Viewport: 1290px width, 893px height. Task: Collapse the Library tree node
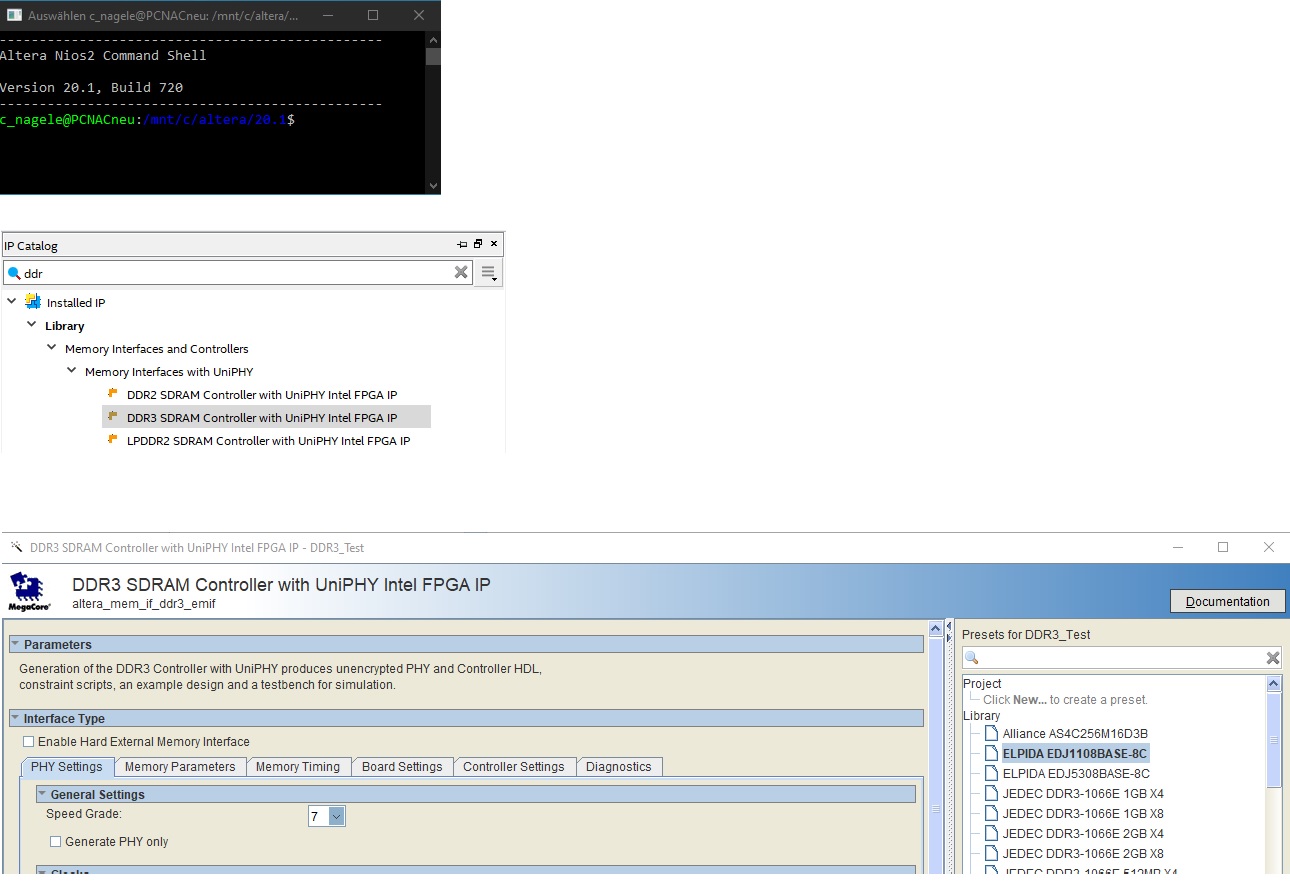[32, 326]
